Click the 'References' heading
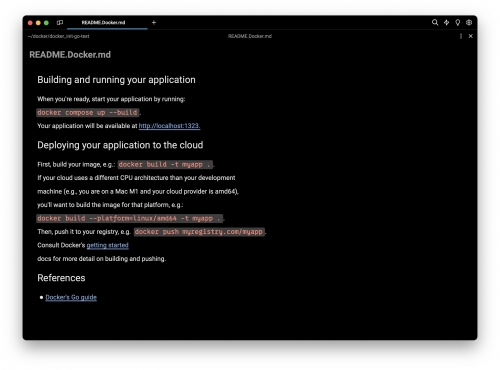The image size is (500, 370). pyautogui.click(x=61, y=278)
